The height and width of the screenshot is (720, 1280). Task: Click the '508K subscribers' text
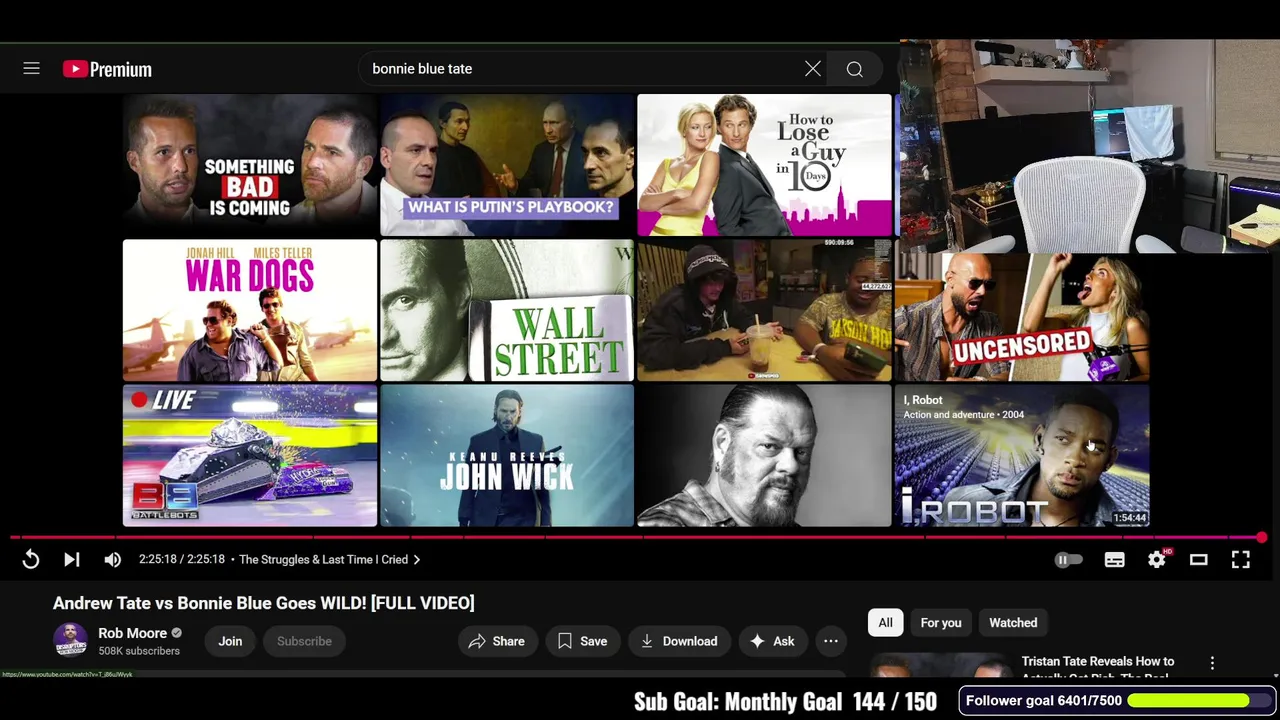click(x=139, y=651)
